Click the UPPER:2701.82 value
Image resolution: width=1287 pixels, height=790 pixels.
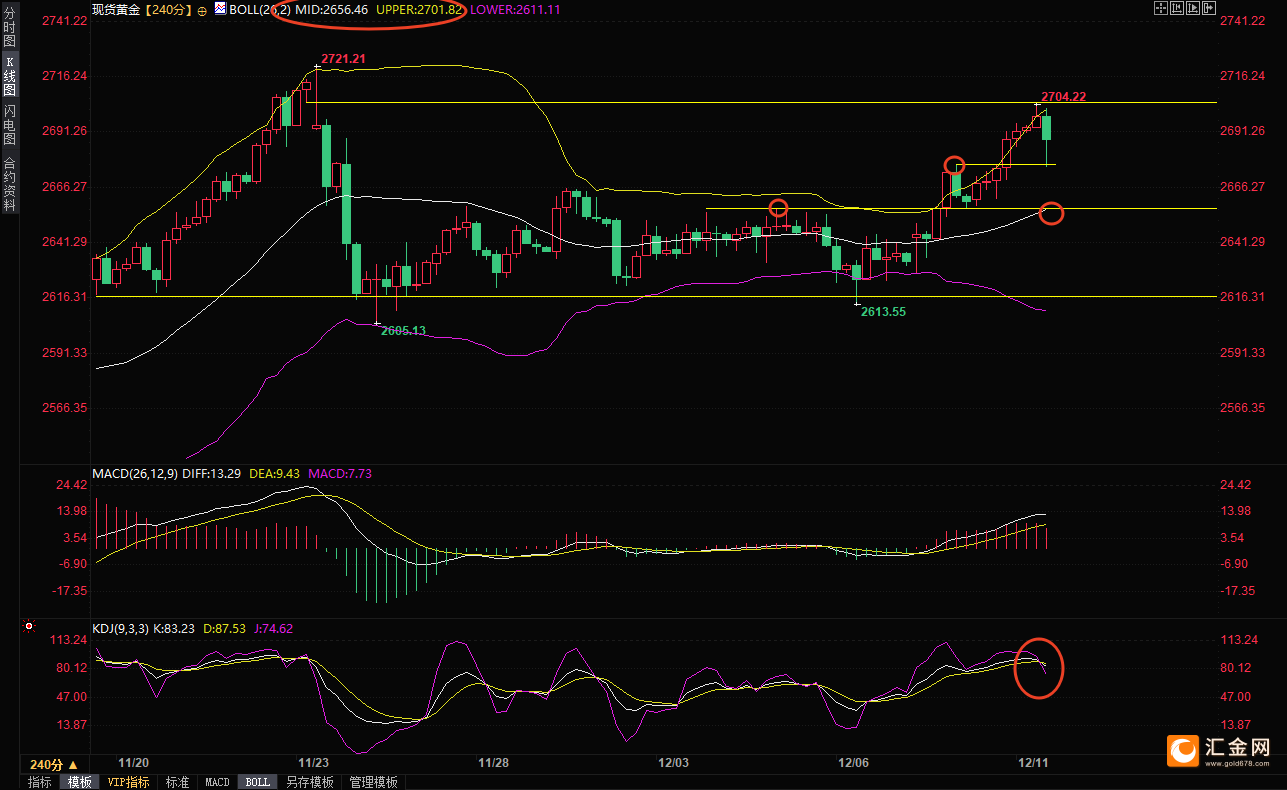[x=419, y=9]
